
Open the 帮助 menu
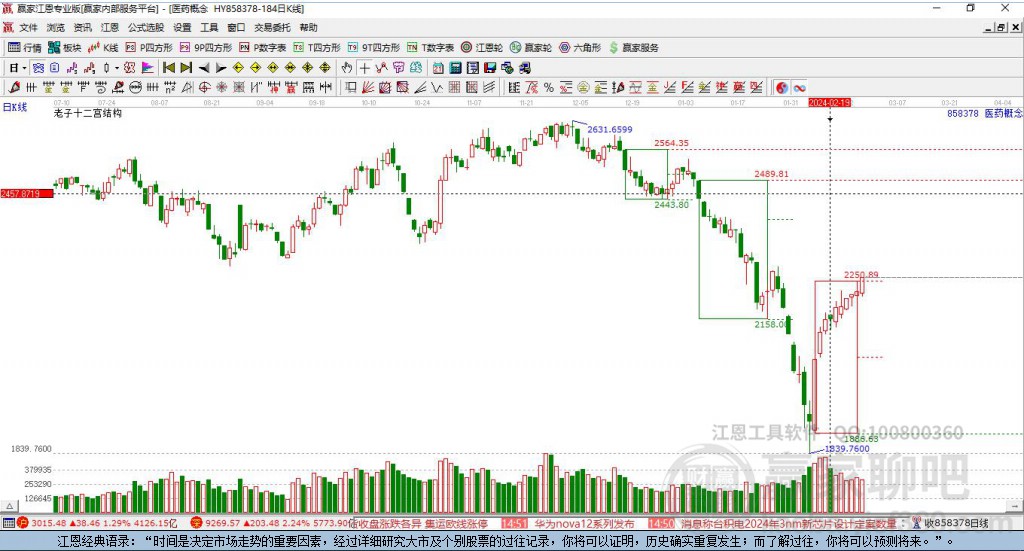[308, 27]
